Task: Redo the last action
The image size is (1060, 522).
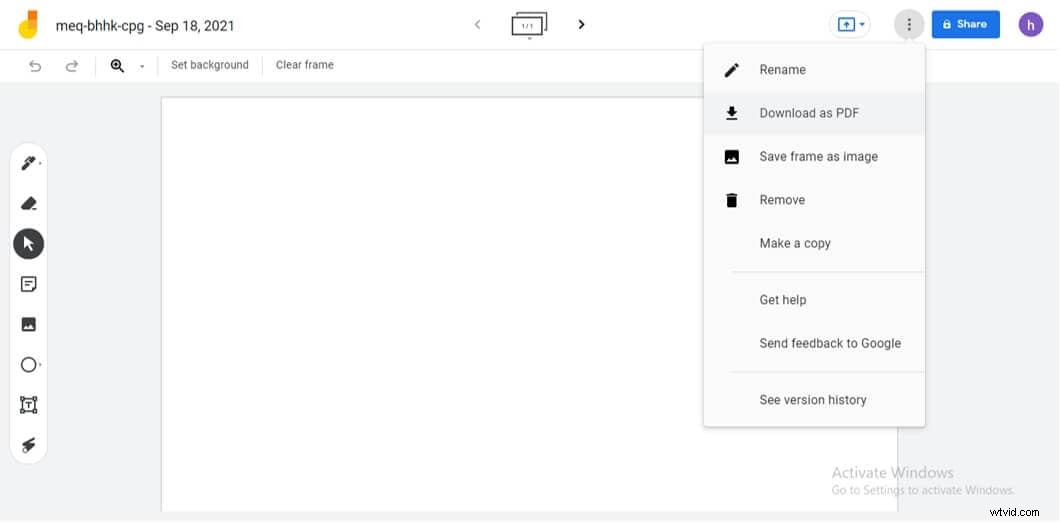Action: pos(71,66)
